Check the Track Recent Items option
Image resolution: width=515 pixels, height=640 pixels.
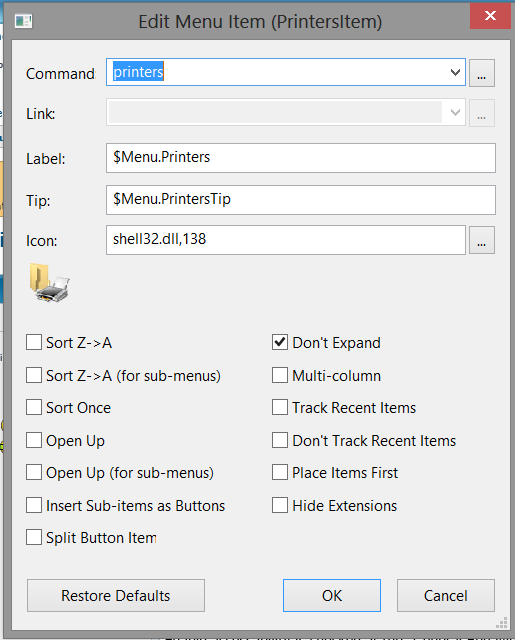click(280, 407)
